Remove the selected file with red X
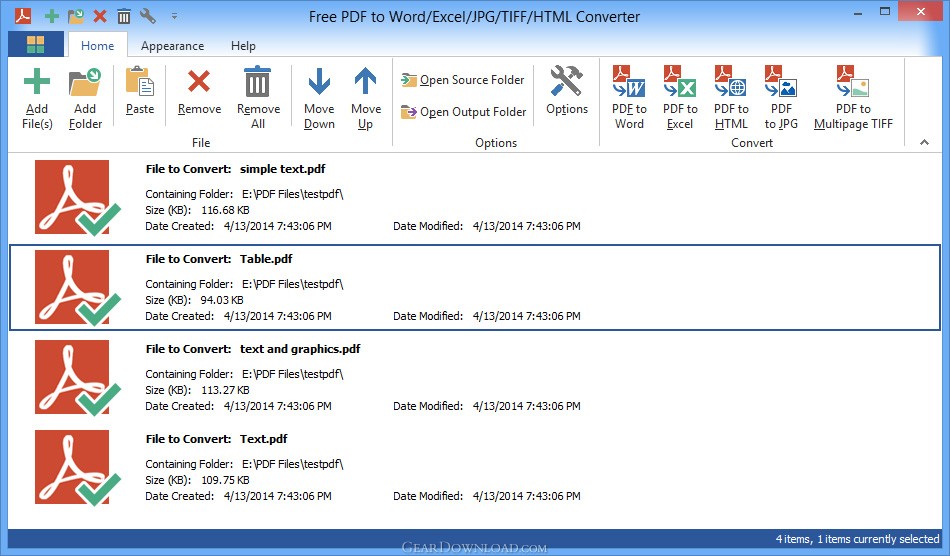 click(x=199, y=91)
